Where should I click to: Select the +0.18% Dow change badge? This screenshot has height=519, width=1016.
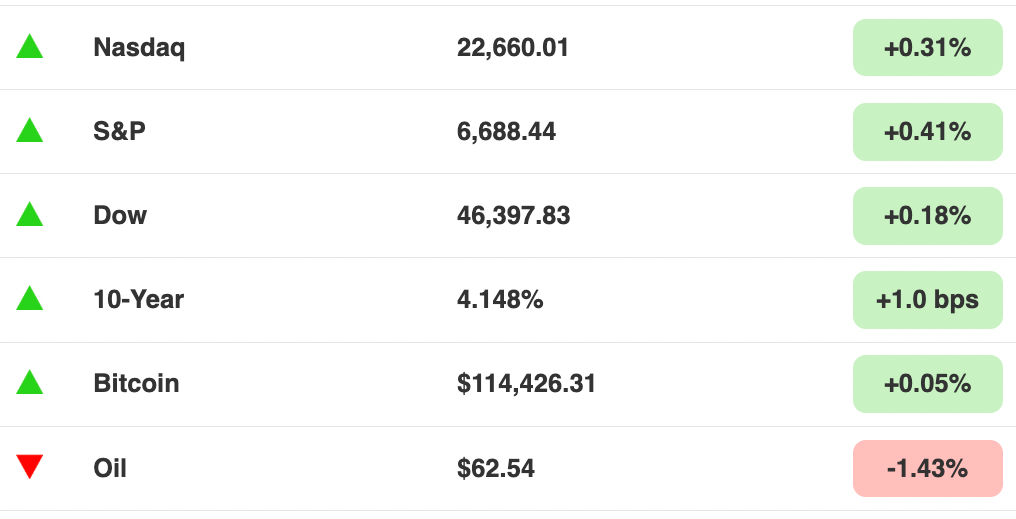[x=927, y=216]
